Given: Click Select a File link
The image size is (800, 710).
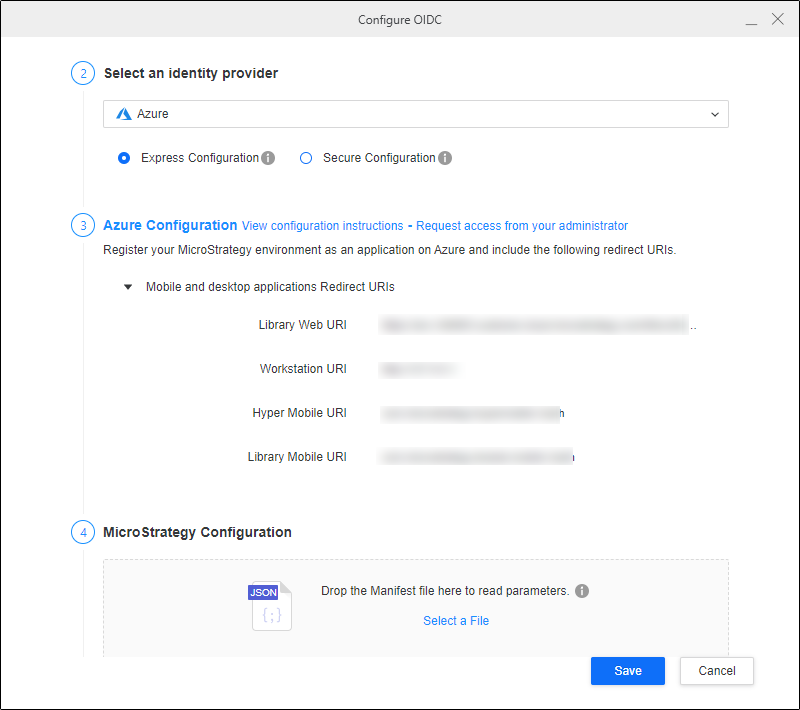Looking at the screenshot, I should pos(456,621).
